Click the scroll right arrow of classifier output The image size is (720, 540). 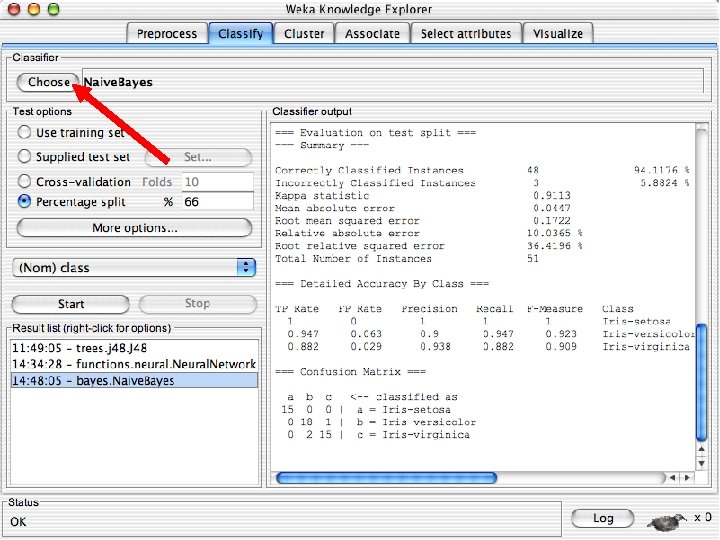coord(687,478)
